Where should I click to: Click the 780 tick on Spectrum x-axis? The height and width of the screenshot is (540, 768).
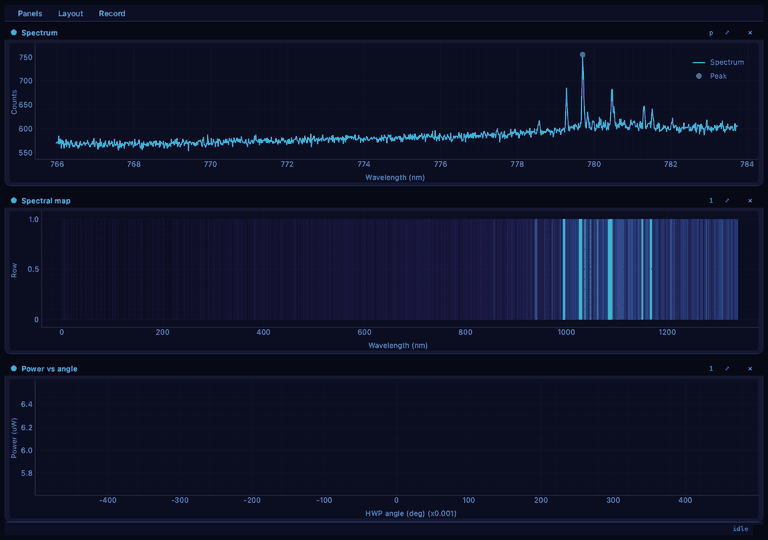594,164
